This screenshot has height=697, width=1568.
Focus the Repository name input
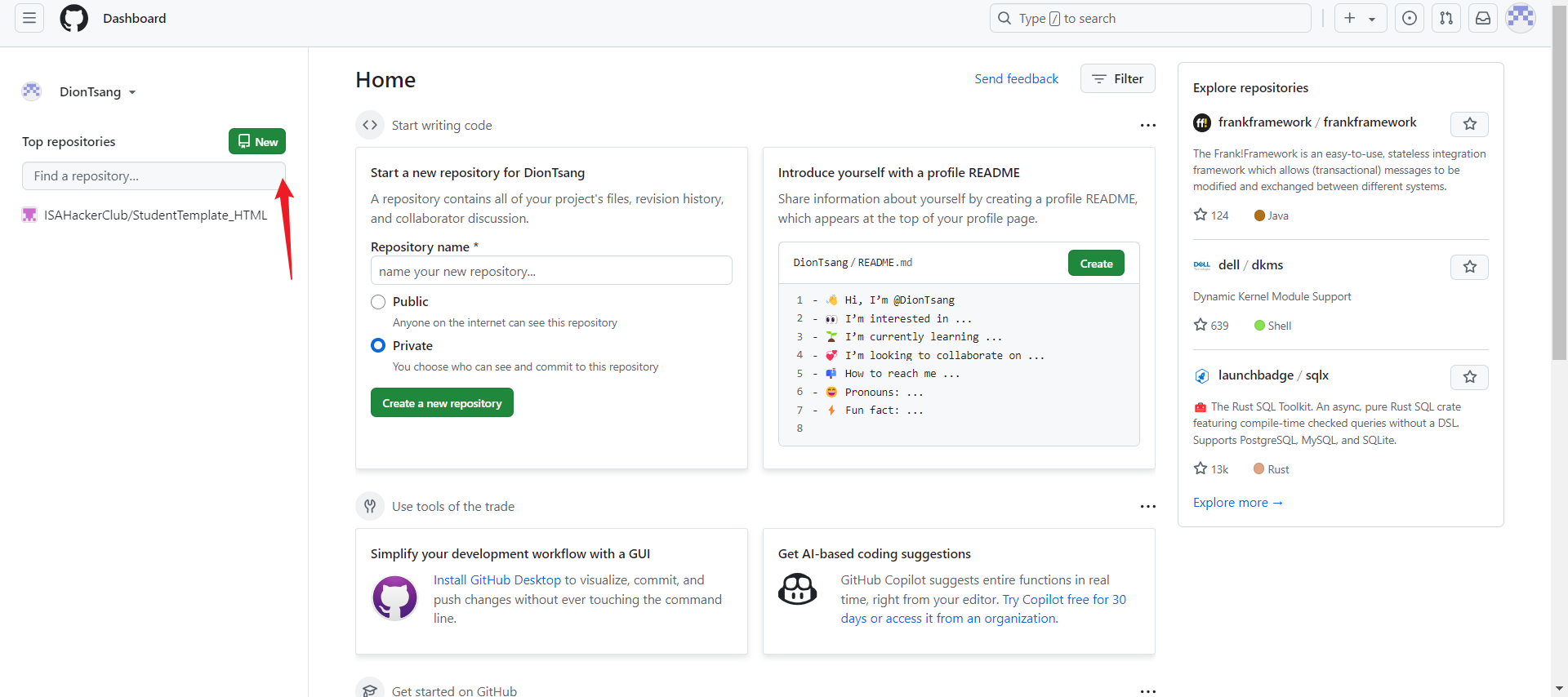551,271
